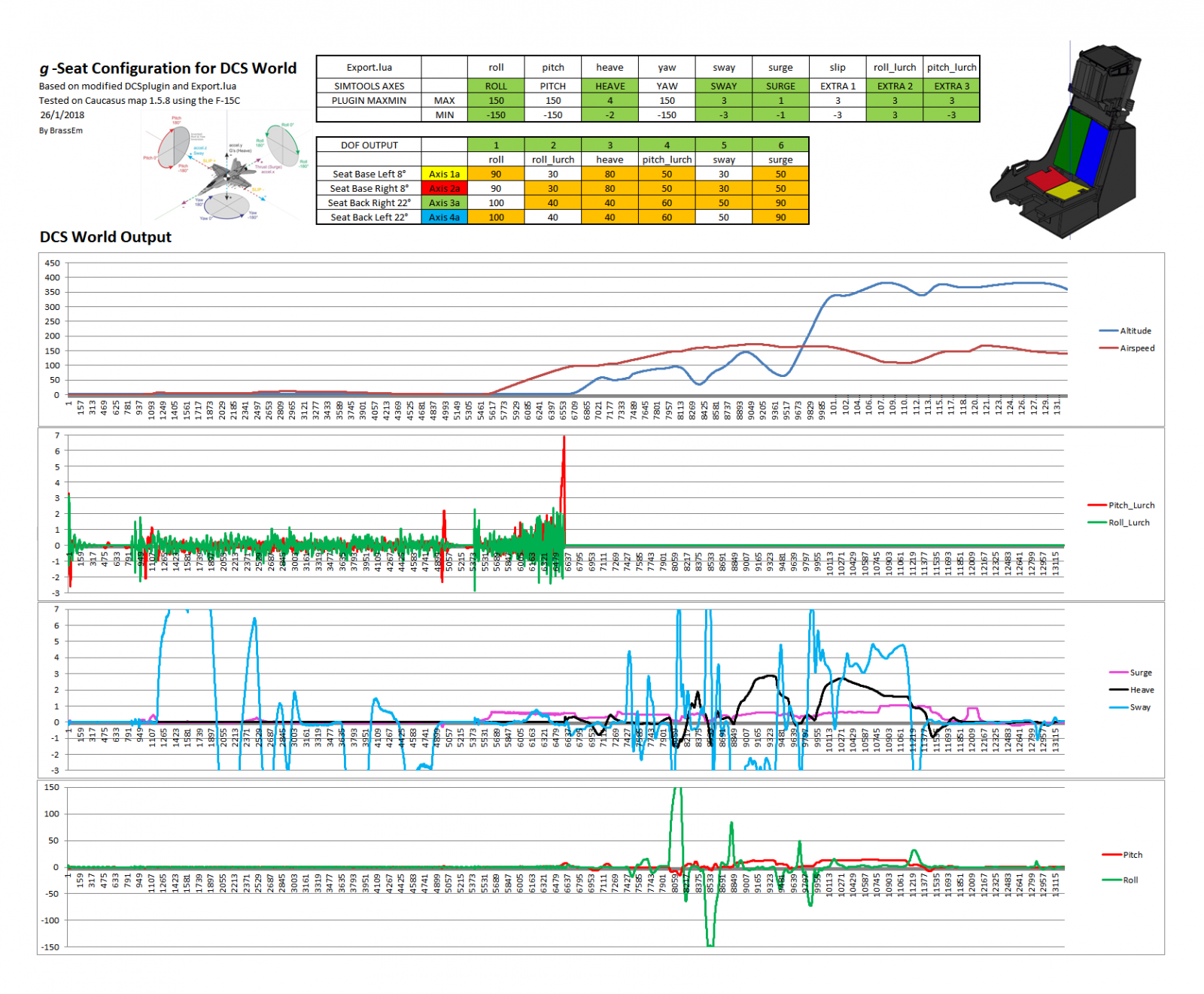This screenshot has width=1204, height=994.
Task: Click the g-Seat Configuration for DCS World title
Action: [168, 68]
